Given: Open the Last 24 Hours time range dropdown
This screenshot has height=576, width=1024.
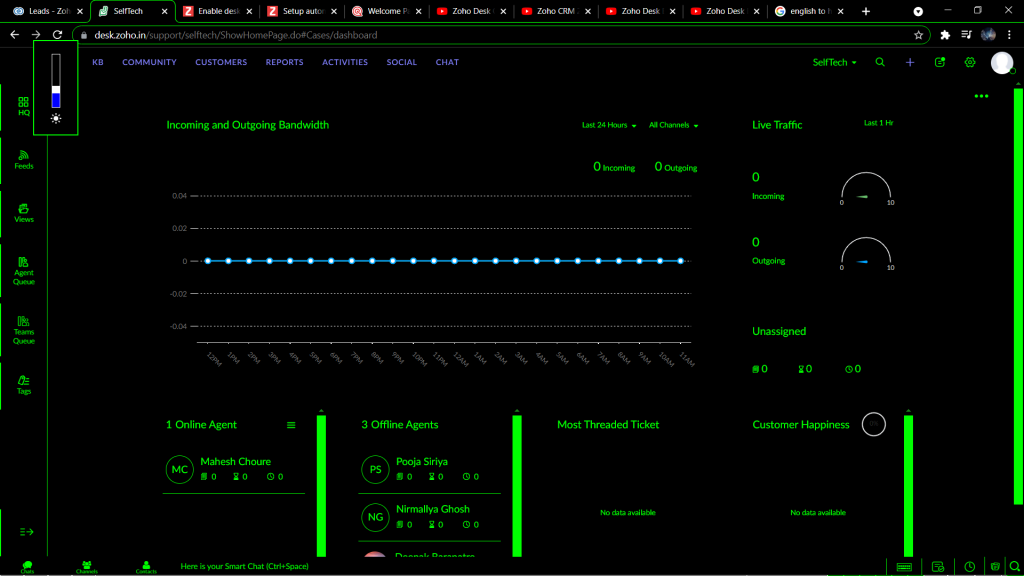Looking at the screenshot, I should pos(609,125).
